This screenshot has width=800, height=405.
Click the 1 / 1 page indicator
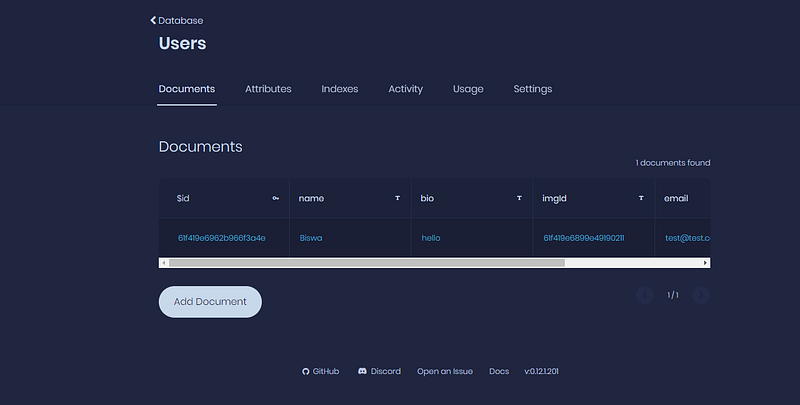click(x=673, y=295)
